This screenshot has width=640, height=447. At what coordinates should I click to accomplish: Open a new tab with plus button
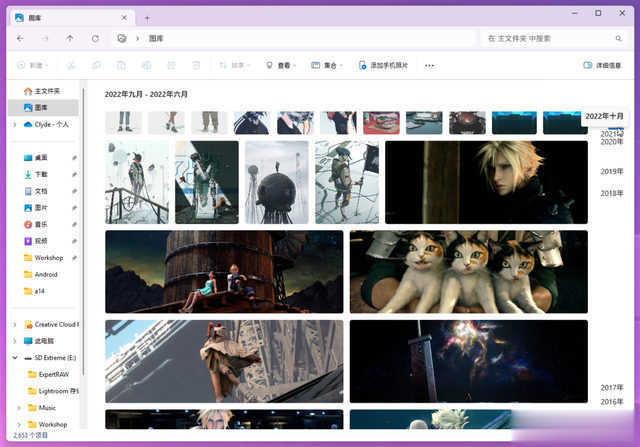147,18
